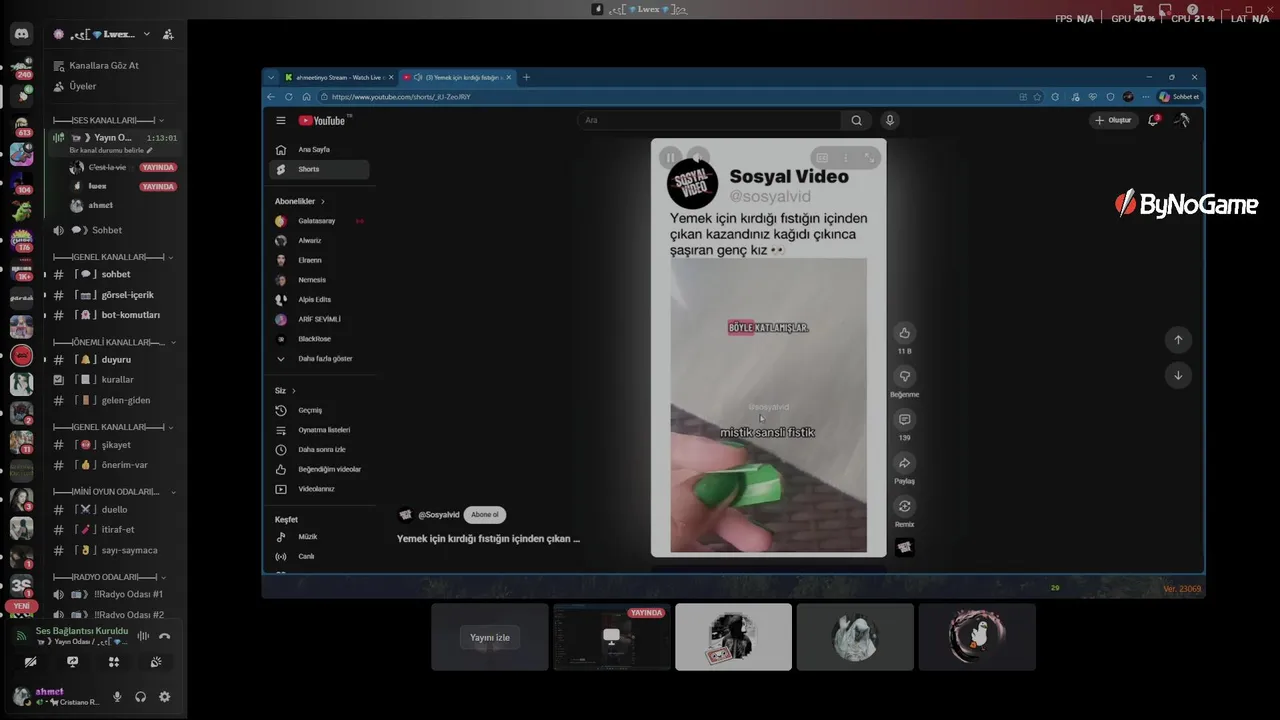Open the soundboard icon

(156, 662)
